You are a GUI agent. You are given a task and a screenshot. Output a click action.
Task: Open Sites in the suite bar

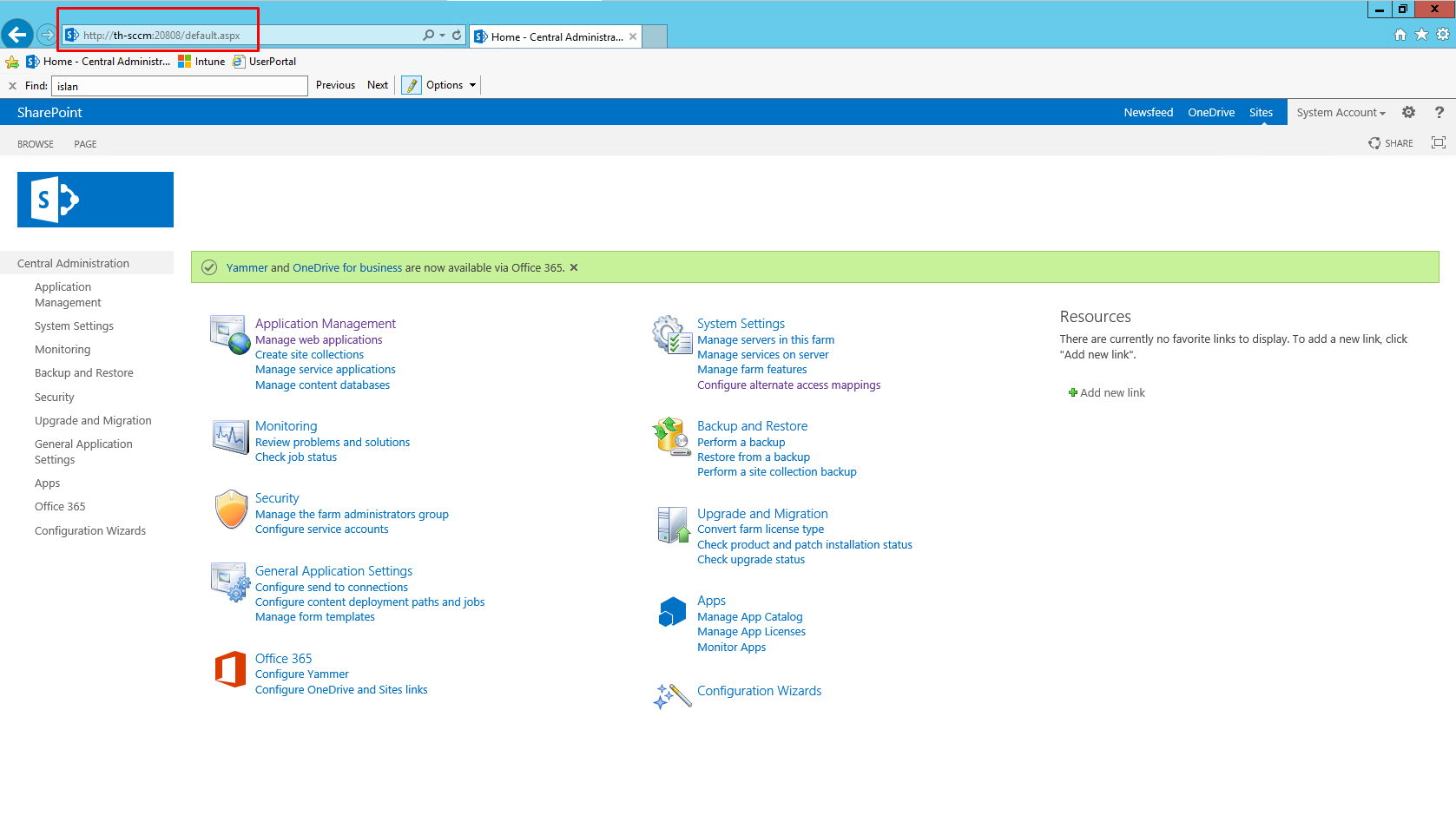(x=1261, y=113)
